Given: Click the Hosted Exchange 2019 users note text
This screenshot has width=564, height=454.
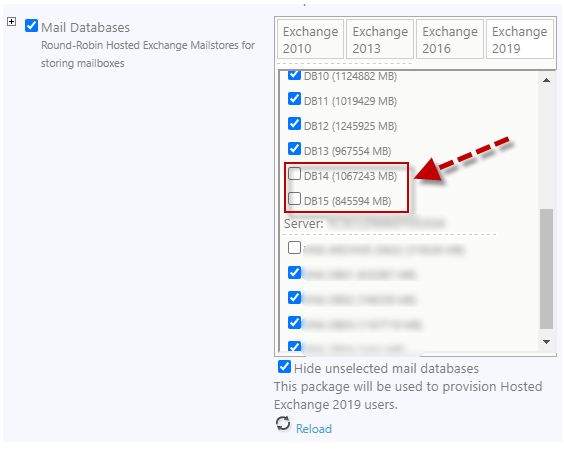Looking at the screenshot, I should point(408,395).
